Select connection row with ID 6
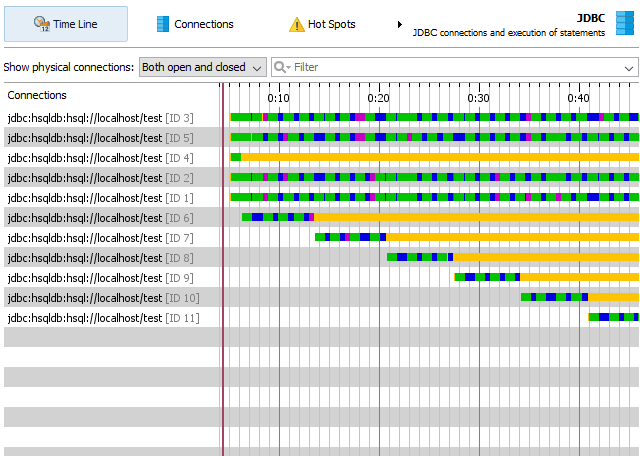This screenshot has width=640, height=456. coord(100,218)
